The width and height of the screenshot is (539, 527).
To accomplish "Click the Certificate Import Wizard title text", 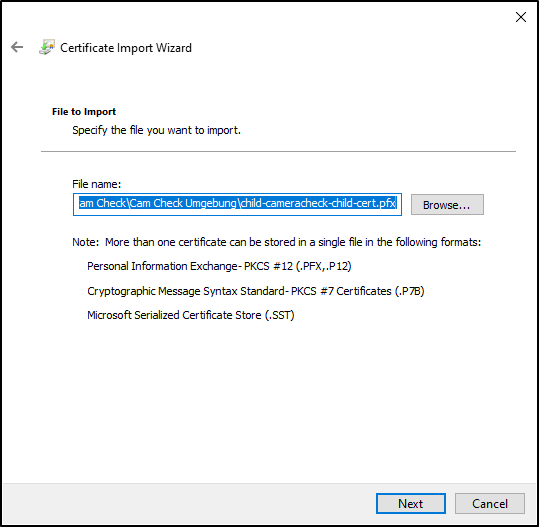I will (x=126, y=48).
